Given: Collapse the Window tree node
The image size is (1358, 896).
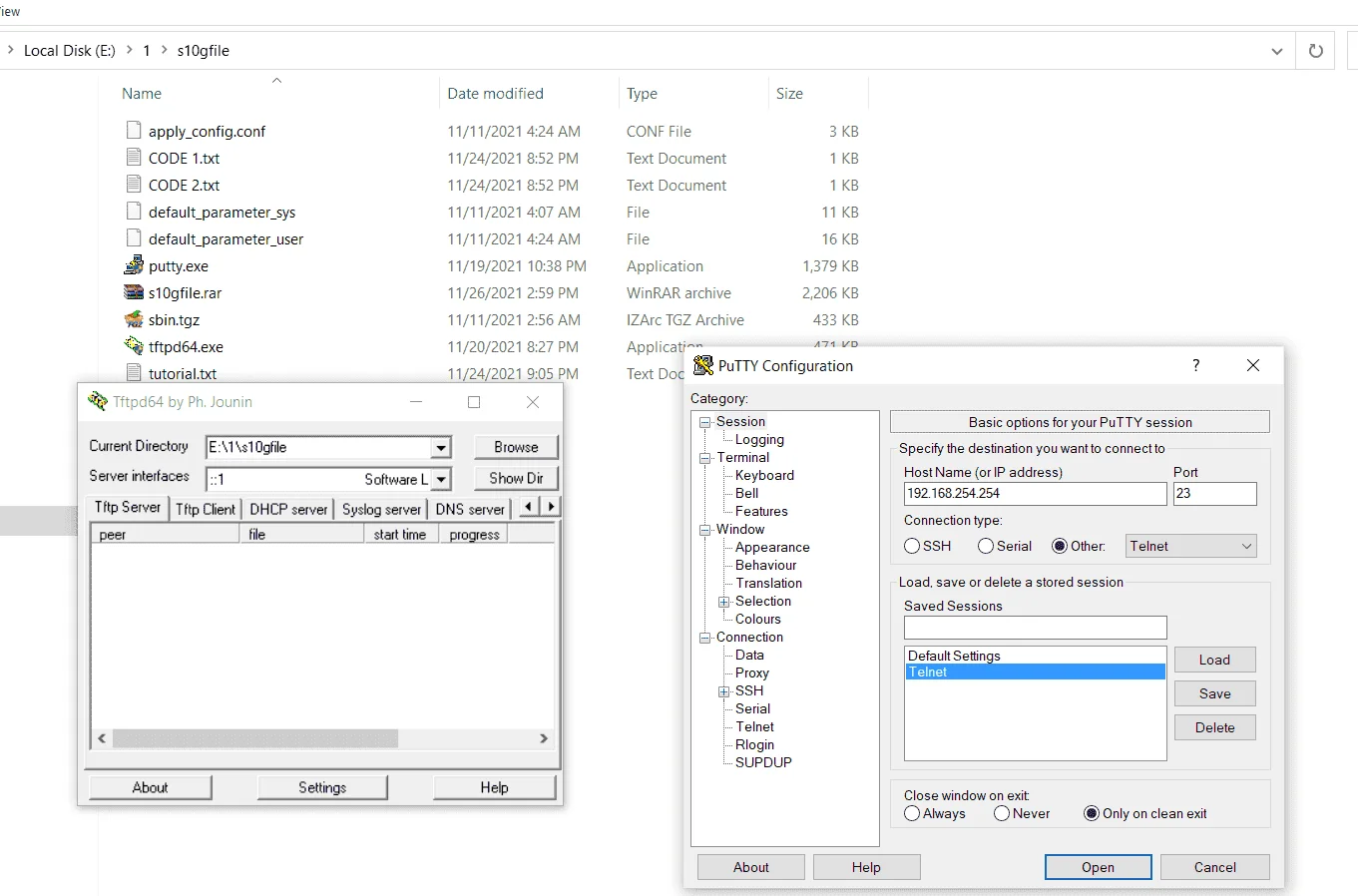Looking at the screenshot, I should click(705, 530).
